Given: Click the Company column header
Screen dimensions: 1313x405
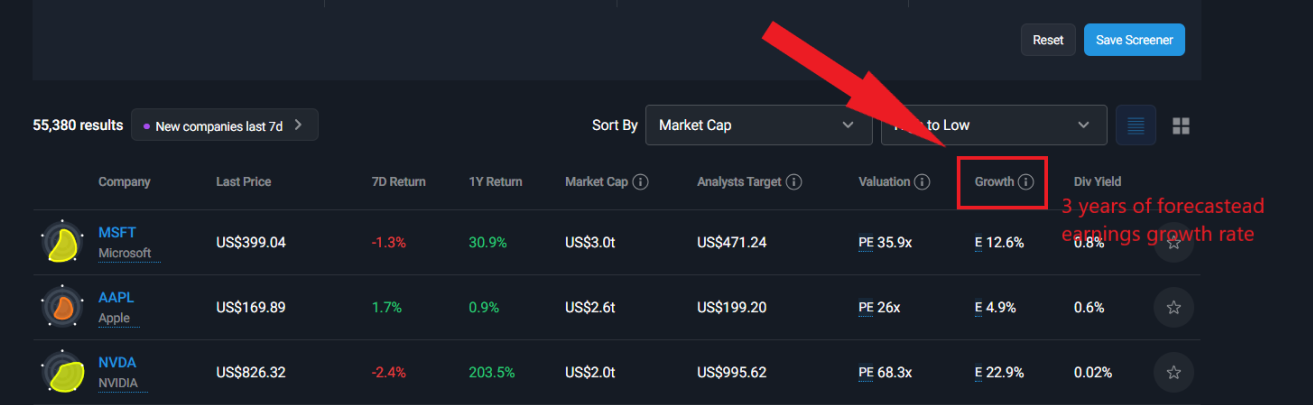Looking at the screenshot, I should coord(124,182).
